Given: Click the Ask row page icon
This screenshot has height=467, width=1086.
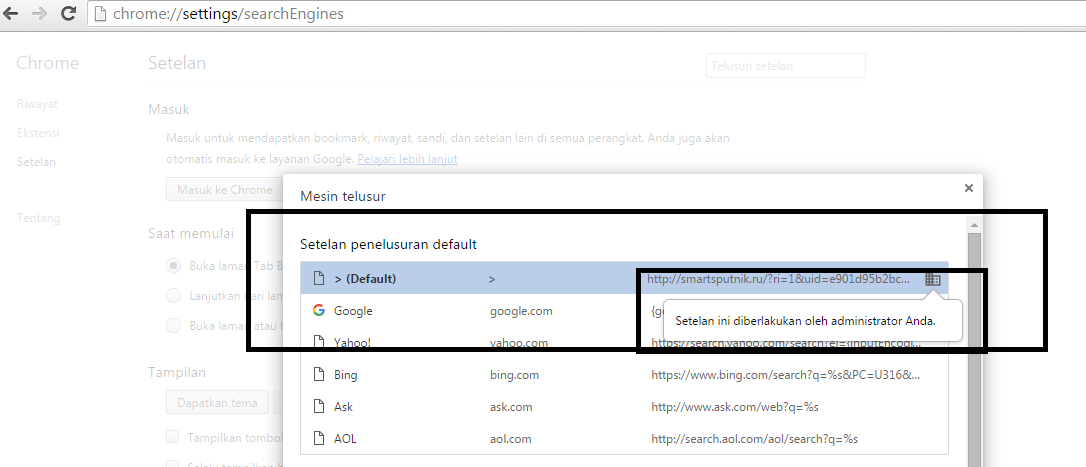Looking at the screenshot, I should tap(319, 407).
